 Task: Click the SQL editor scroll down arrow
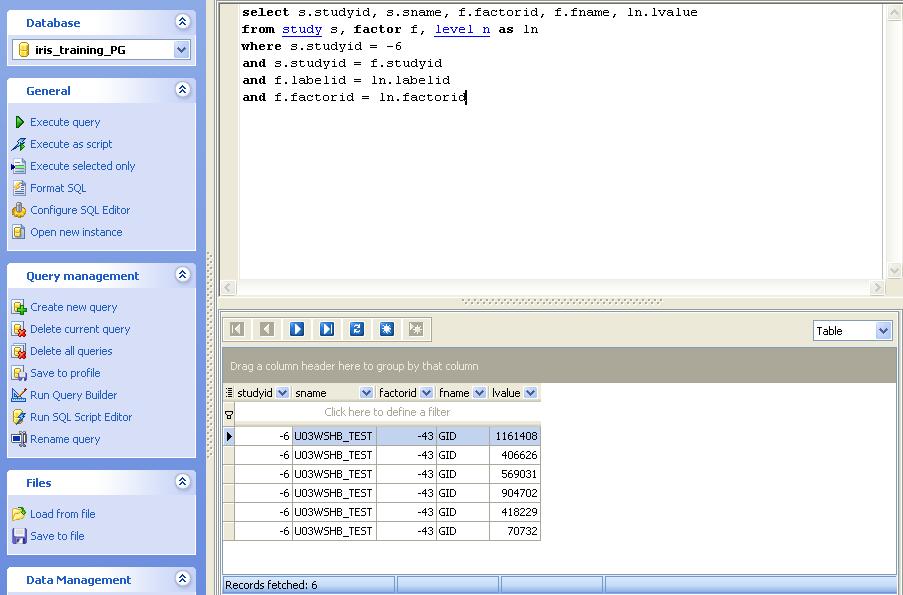894,270
